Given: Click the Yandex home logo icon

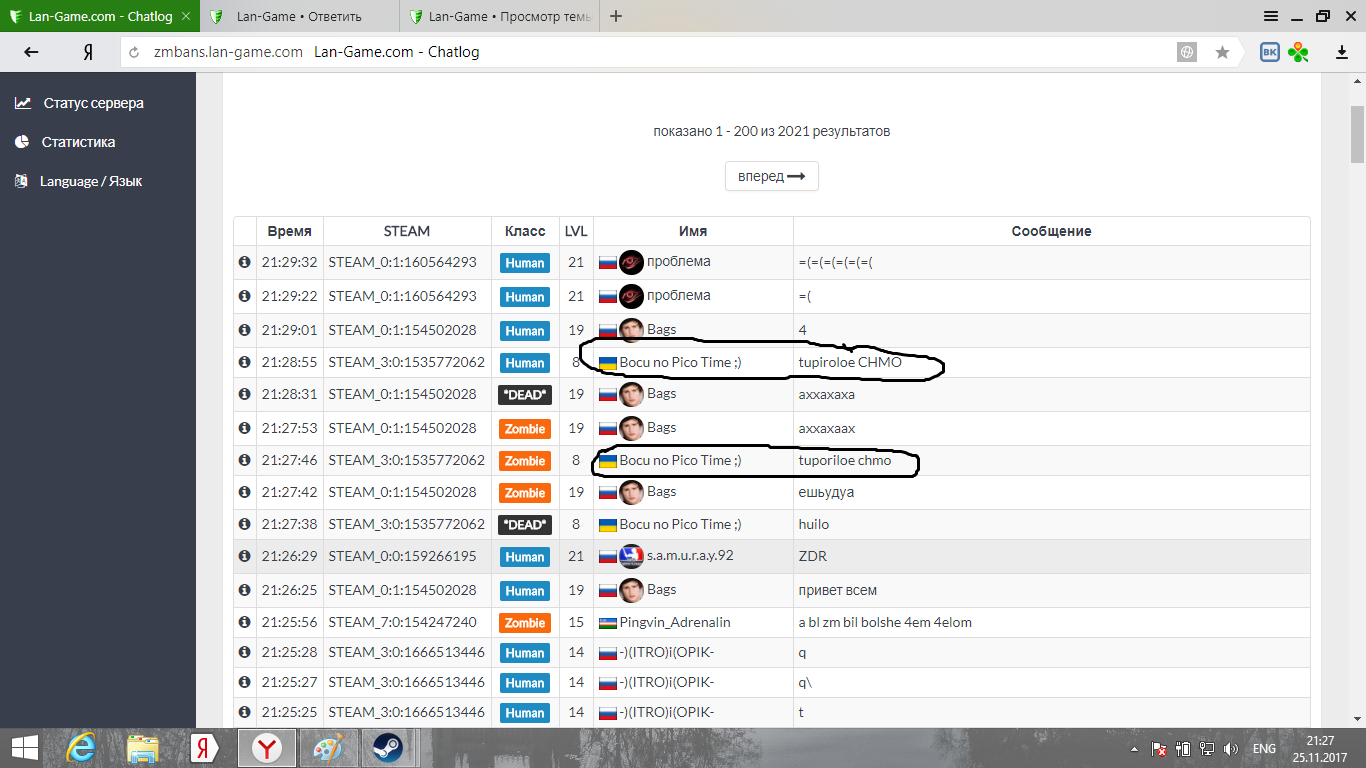Looking at the screenshot, I should (88, 53).
